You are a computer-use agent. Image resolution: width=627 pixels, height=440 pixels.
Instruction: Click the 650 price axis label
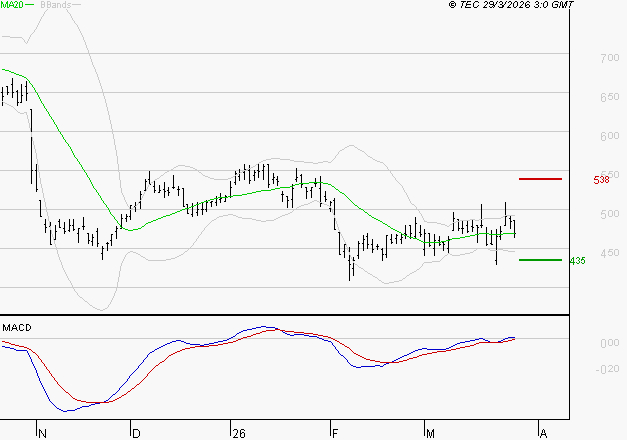(610, 97)
